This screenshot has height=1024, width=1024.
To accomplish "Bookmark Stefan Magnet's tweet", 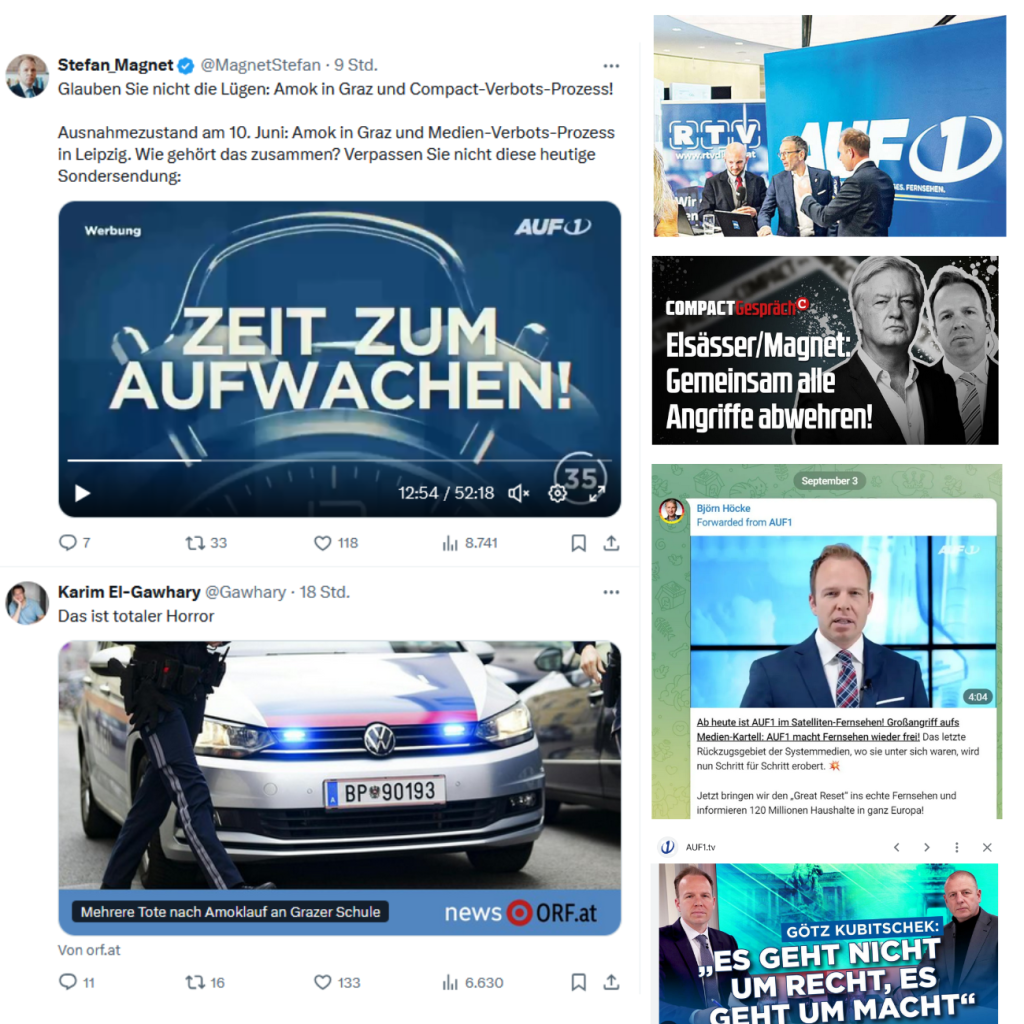I will click(x=579, y=543).
